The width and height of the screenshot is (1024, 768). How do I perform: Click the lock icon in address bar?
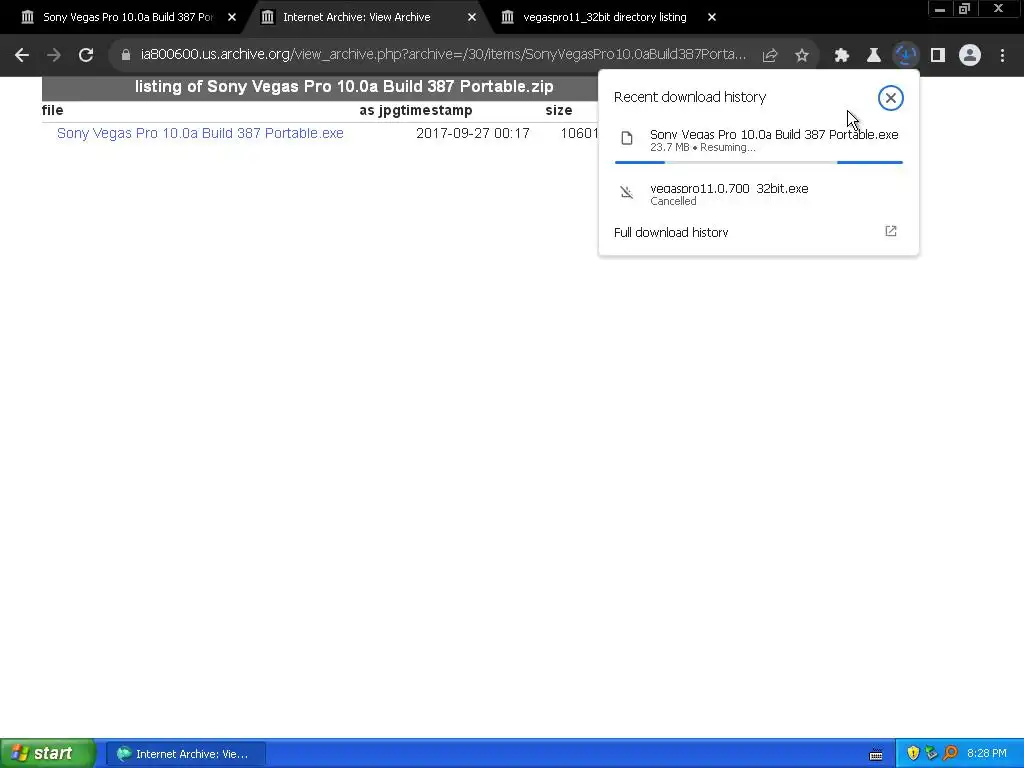click(x=126, y=55)
